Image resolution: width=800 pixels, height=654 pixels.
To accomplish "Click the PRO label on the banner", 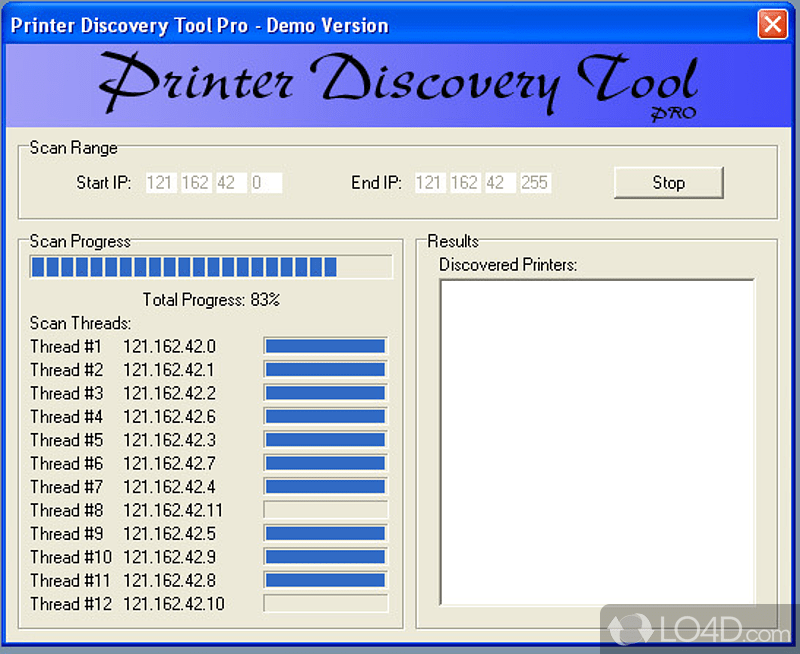I will click(675, 112).
